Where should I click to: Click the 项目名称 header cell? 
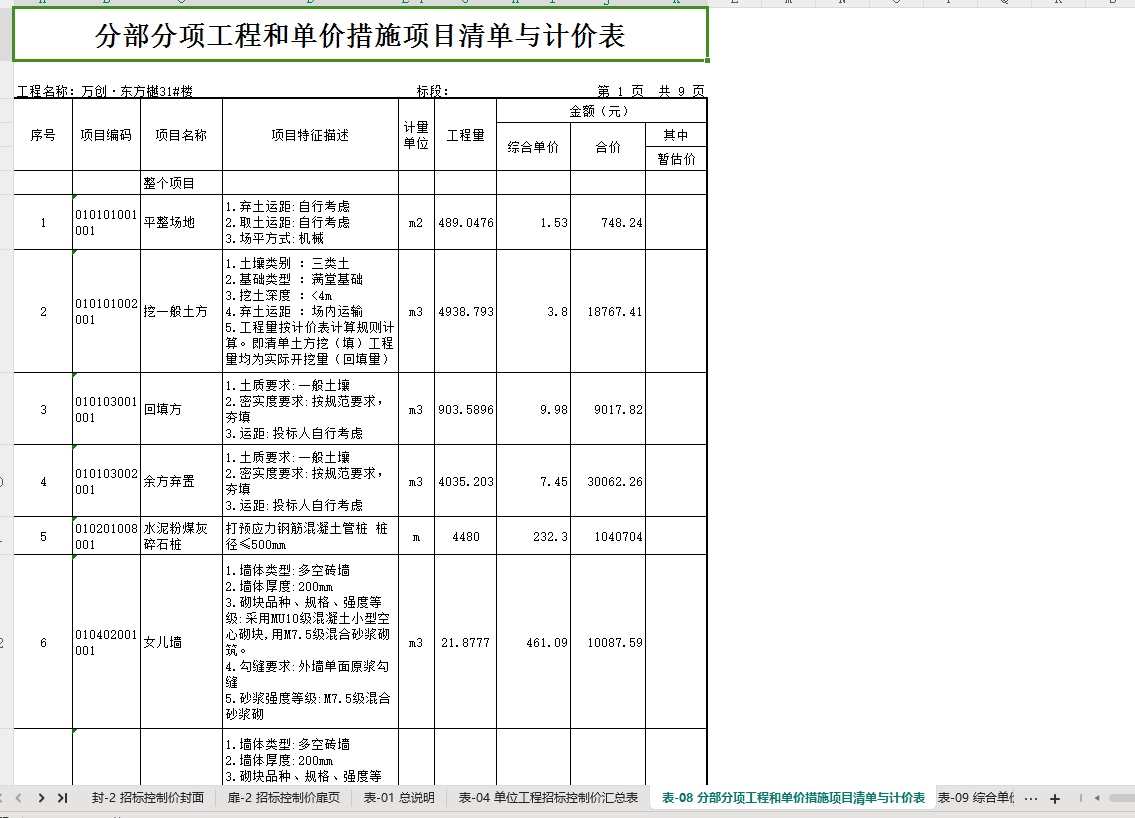pos(182,135)
